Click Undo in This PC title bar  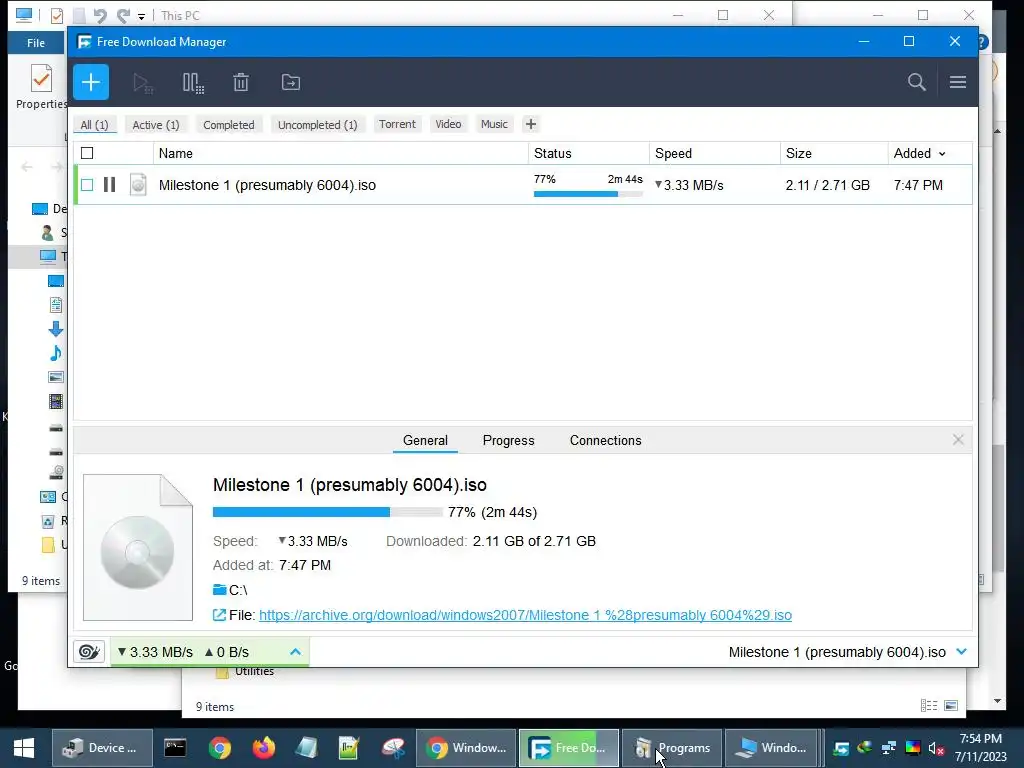pos(100,15)
